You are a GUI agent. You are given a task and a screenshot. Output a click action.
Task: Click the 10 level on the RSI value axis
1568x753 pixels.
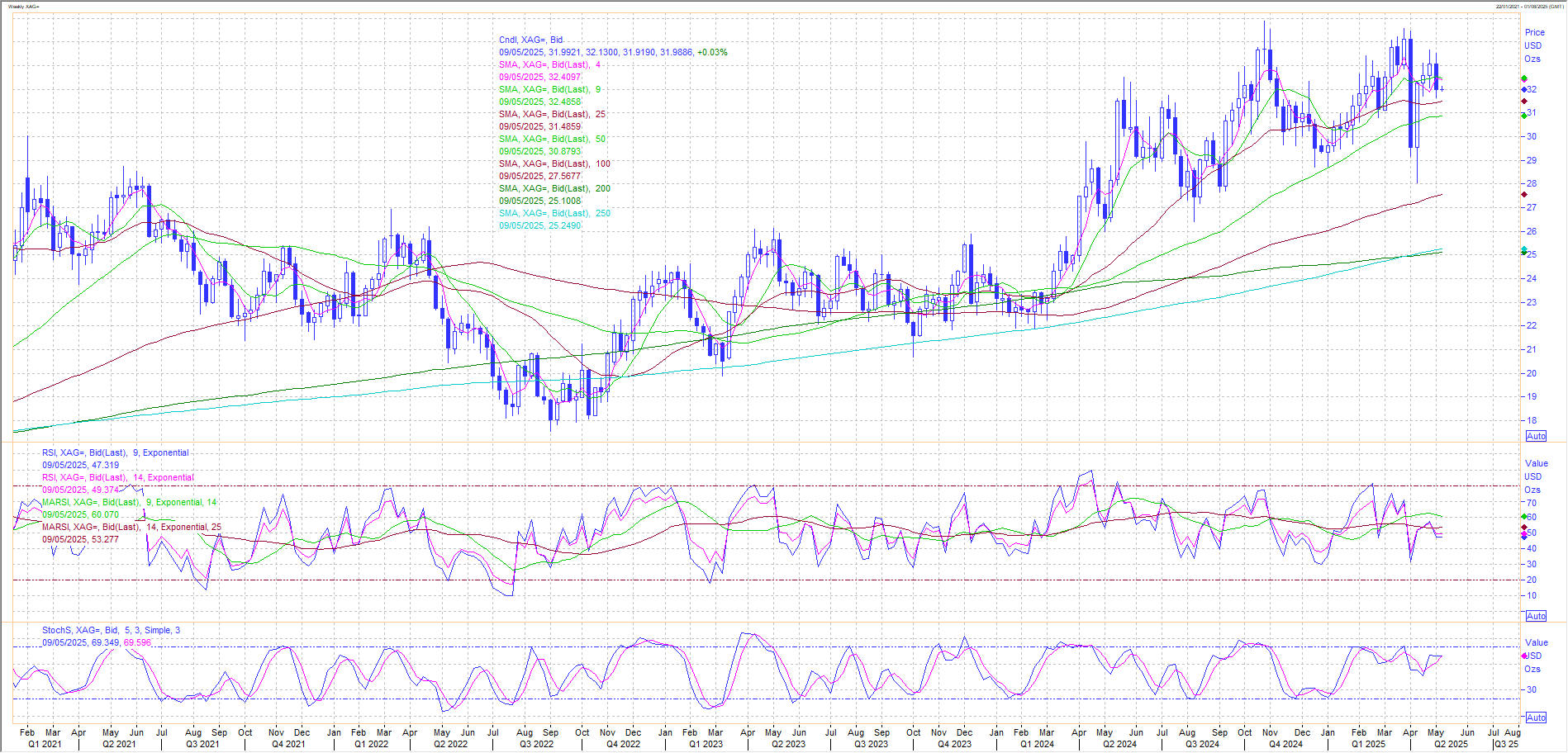1531,595
